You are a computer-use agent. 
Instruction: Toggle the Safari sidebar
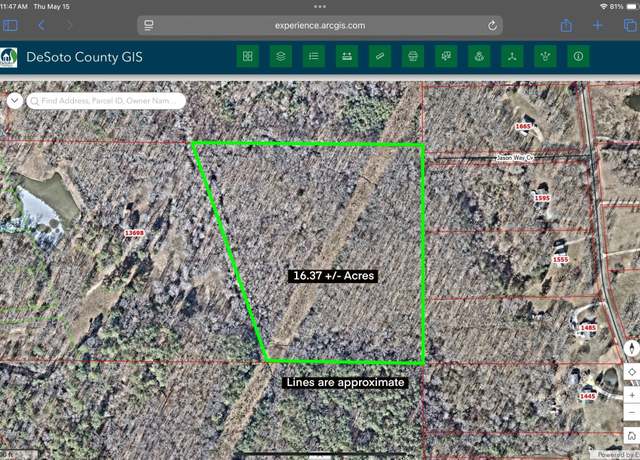click(10, 25)
